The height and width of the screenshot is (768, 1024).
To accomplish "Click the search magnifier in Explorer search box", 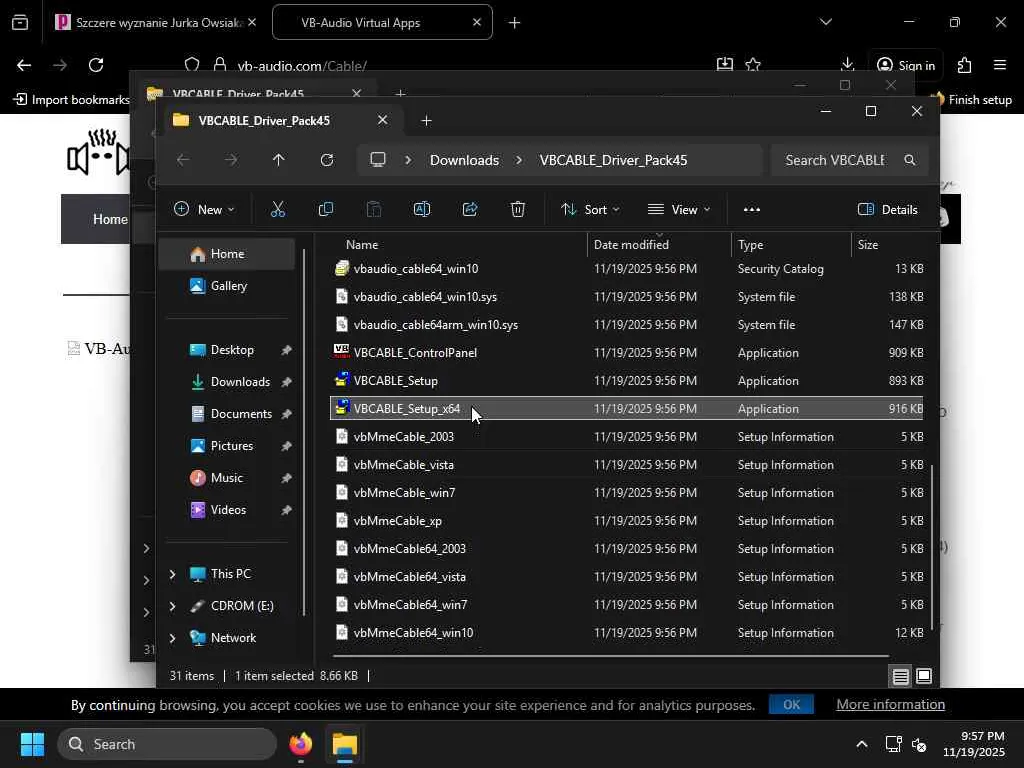I will (910, 160).
